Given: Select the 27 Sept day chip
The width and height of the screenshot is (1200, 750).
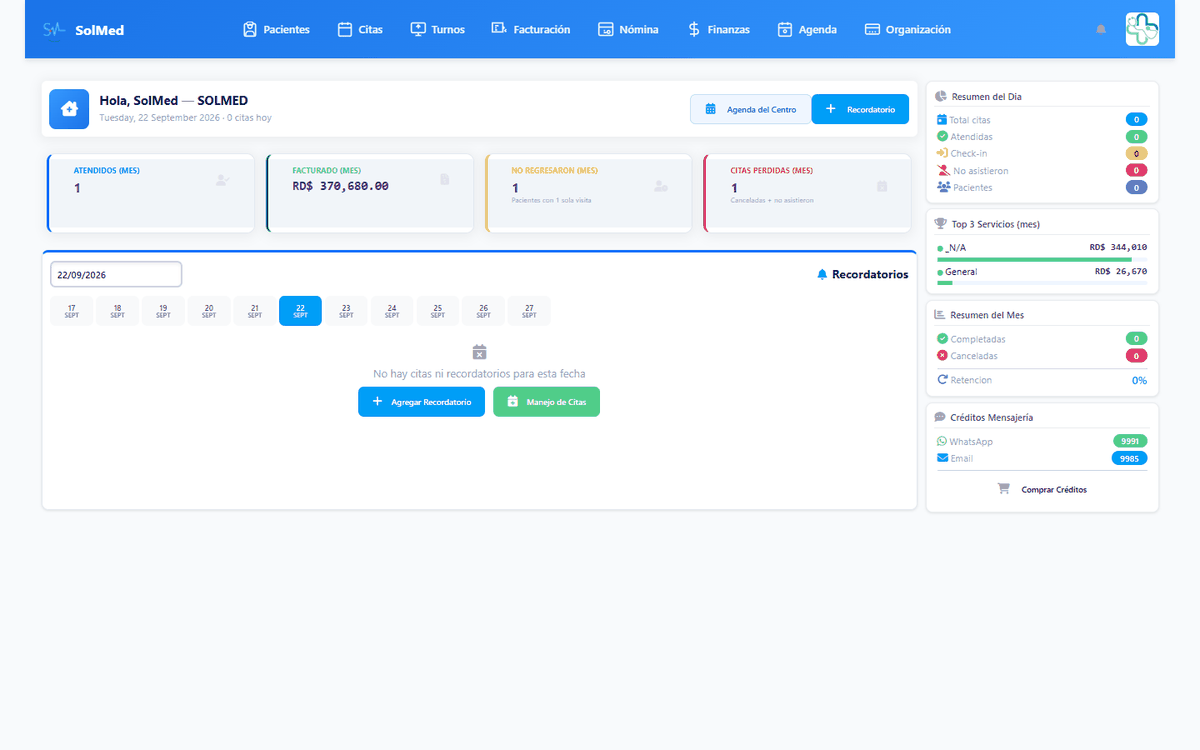Looking at the screenshot, I should 529,311.
